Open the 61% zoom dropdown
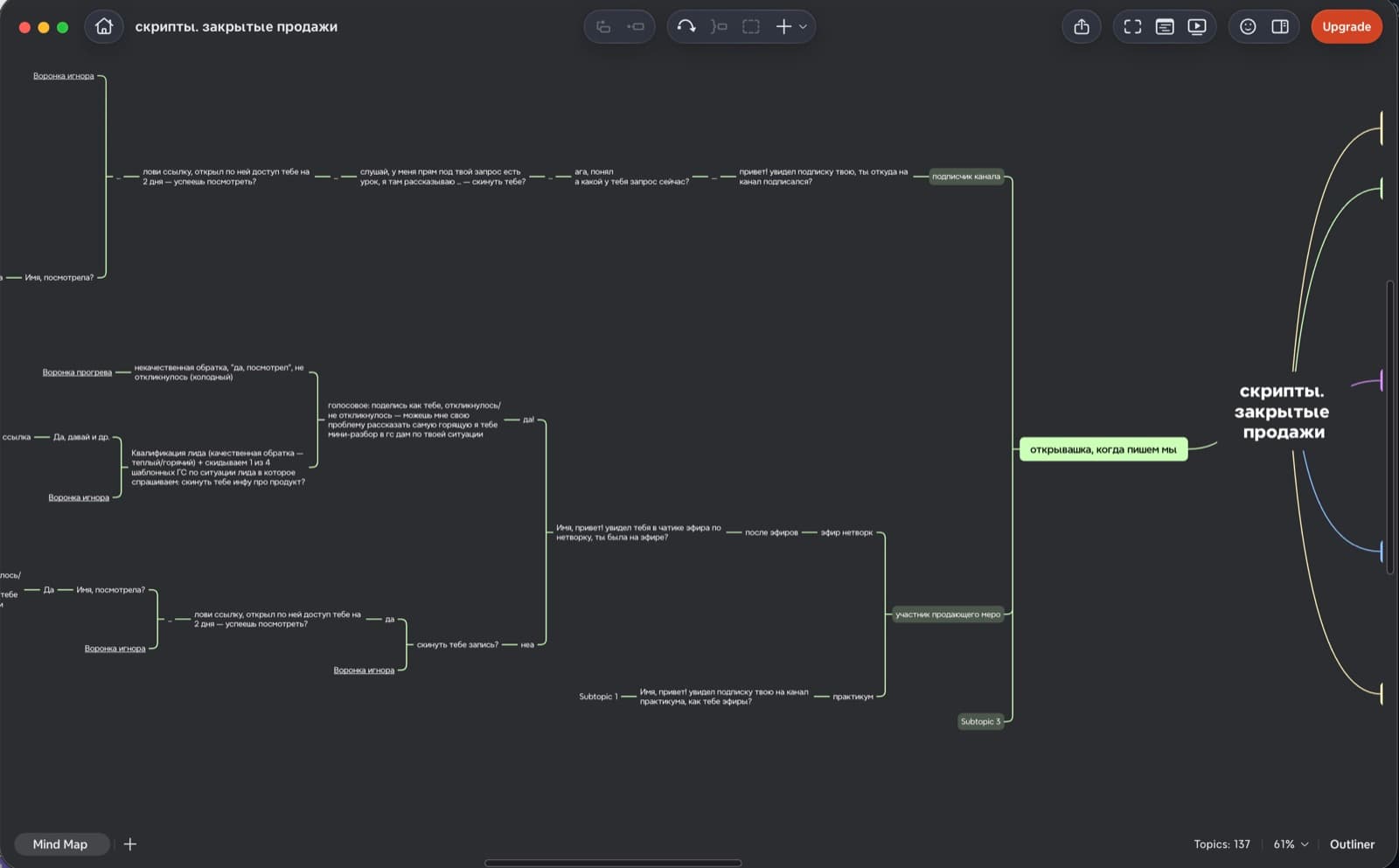 click(x=1291, y=844)
